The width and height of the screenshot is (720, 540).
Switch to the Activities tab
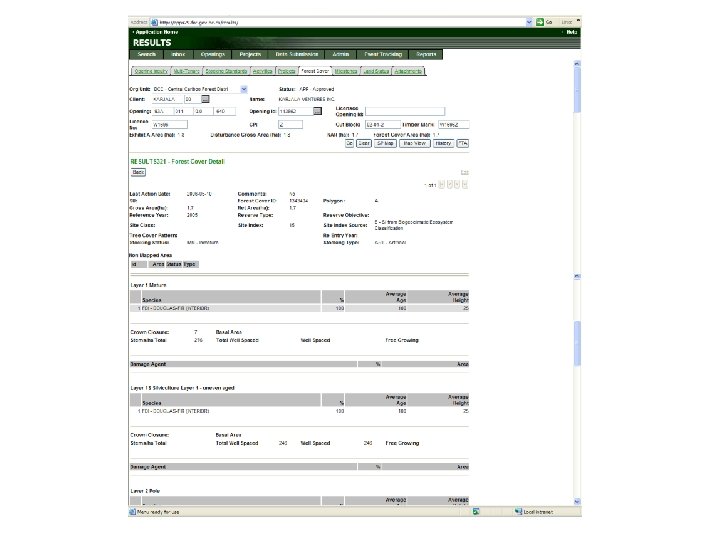[263, 71]
